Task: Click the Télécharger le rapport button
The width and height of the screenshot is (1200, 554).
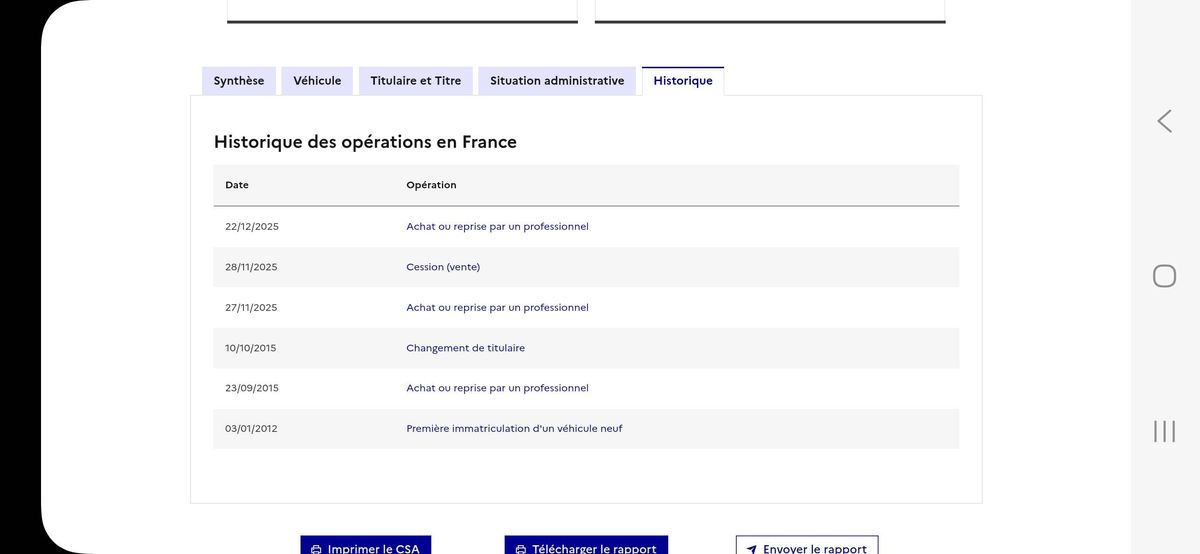Action: [x=586, y=545]
